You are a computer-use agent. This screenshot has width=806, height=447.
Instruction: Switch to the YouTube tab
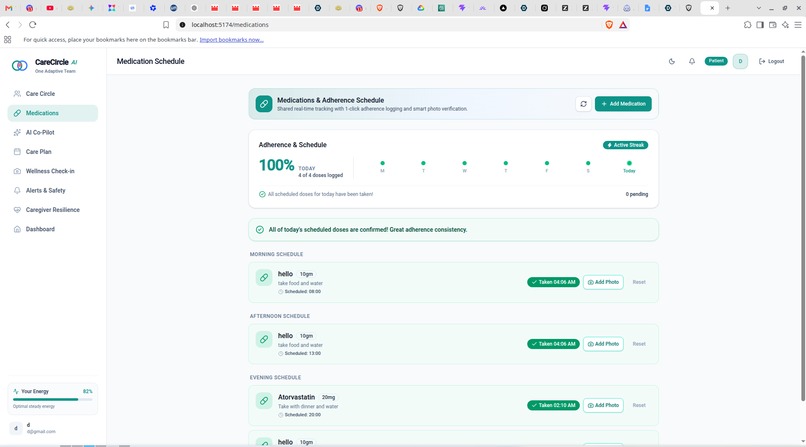pos(50,8)
